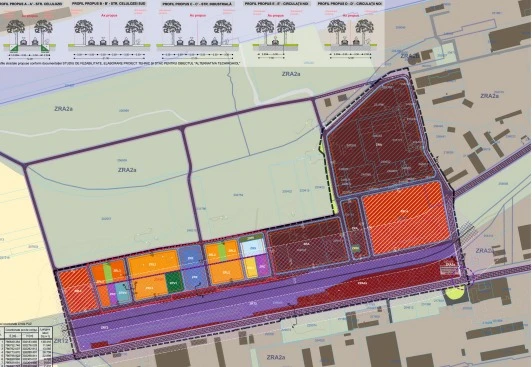Select the ZR12 label at the lower left

tap(61, 341)
